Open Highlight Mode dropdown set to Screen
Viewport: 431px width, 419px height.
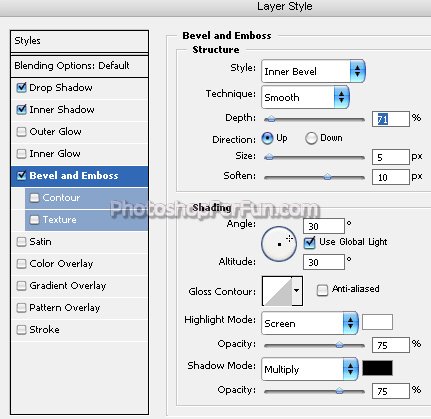tap(310, 323)
